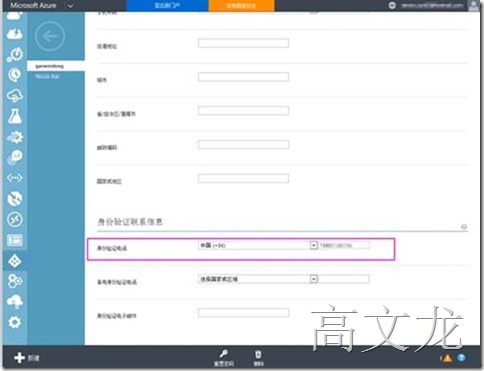Click the Microsoft Azure logo text
Viewport: 484px width, 371px height.
(33, 5)
